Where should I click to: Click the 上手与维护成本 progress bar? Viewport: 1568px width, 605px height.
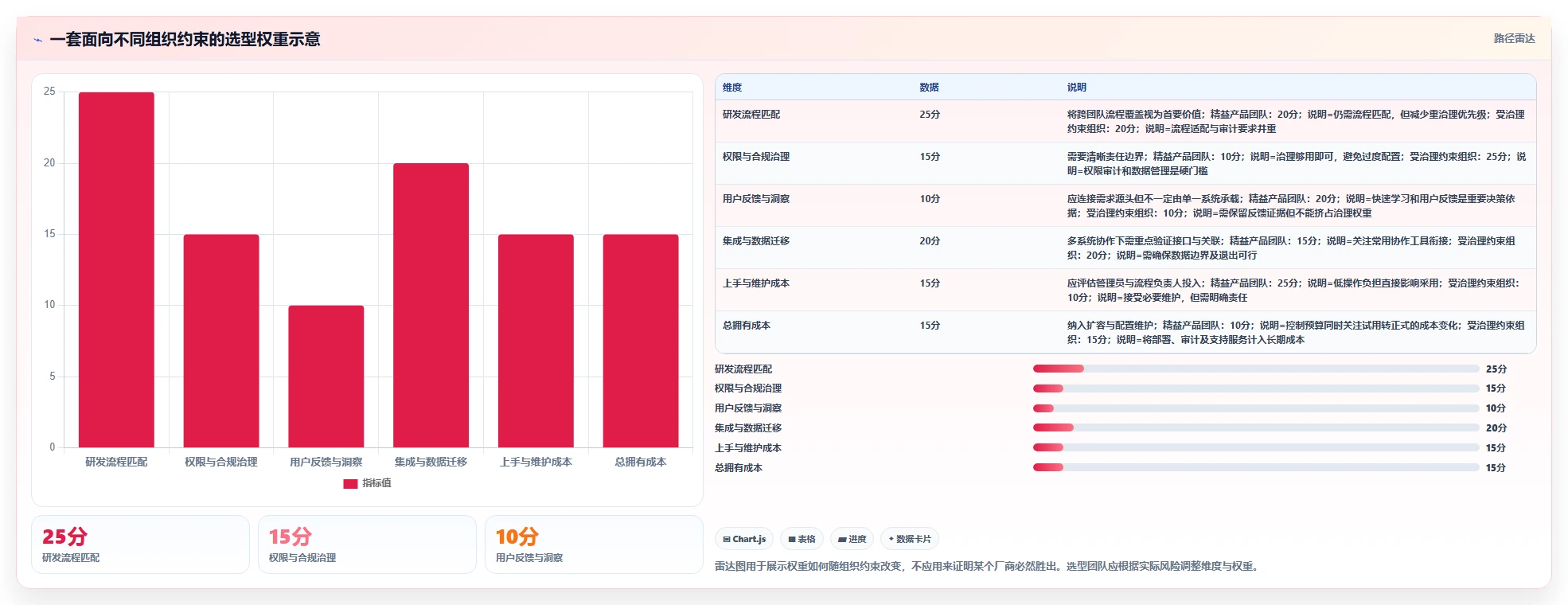point(1256,447)
